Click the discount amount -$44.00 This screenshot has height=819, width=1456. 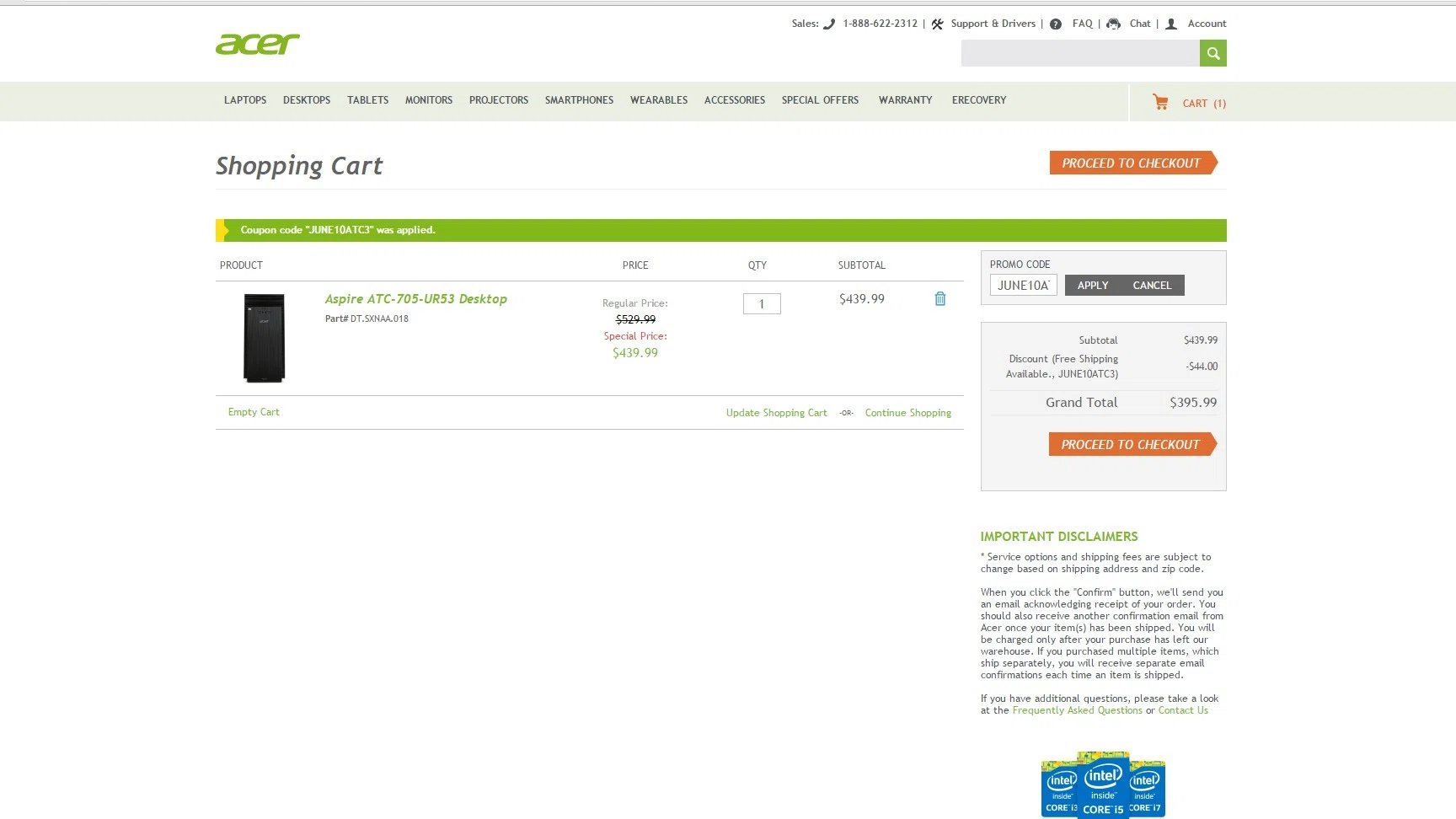(1202, 367)
